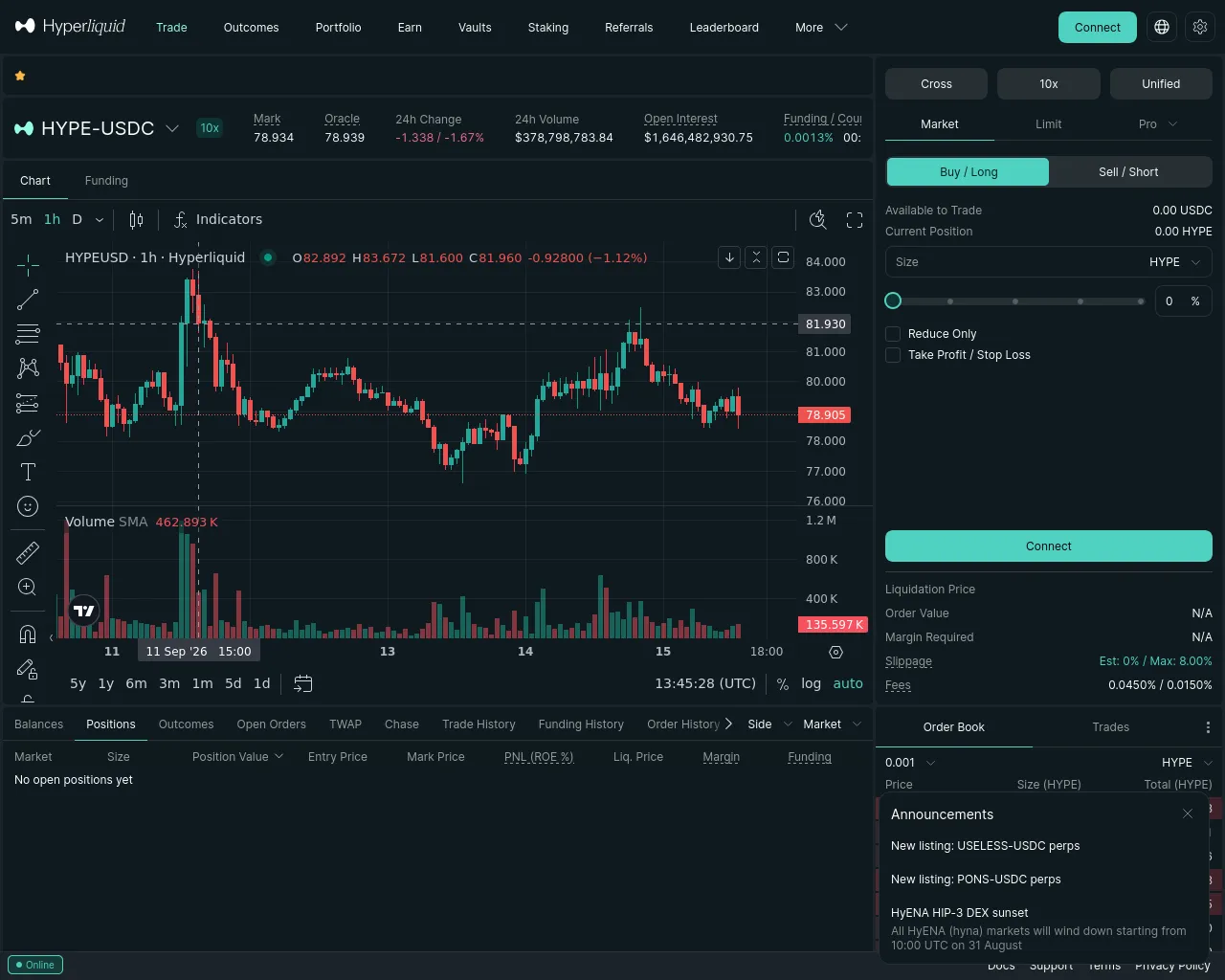Image resolution: width=1225 pixels, height=980 pixels.
Task: Select the Buy / Long side
Action: (968, 172)
